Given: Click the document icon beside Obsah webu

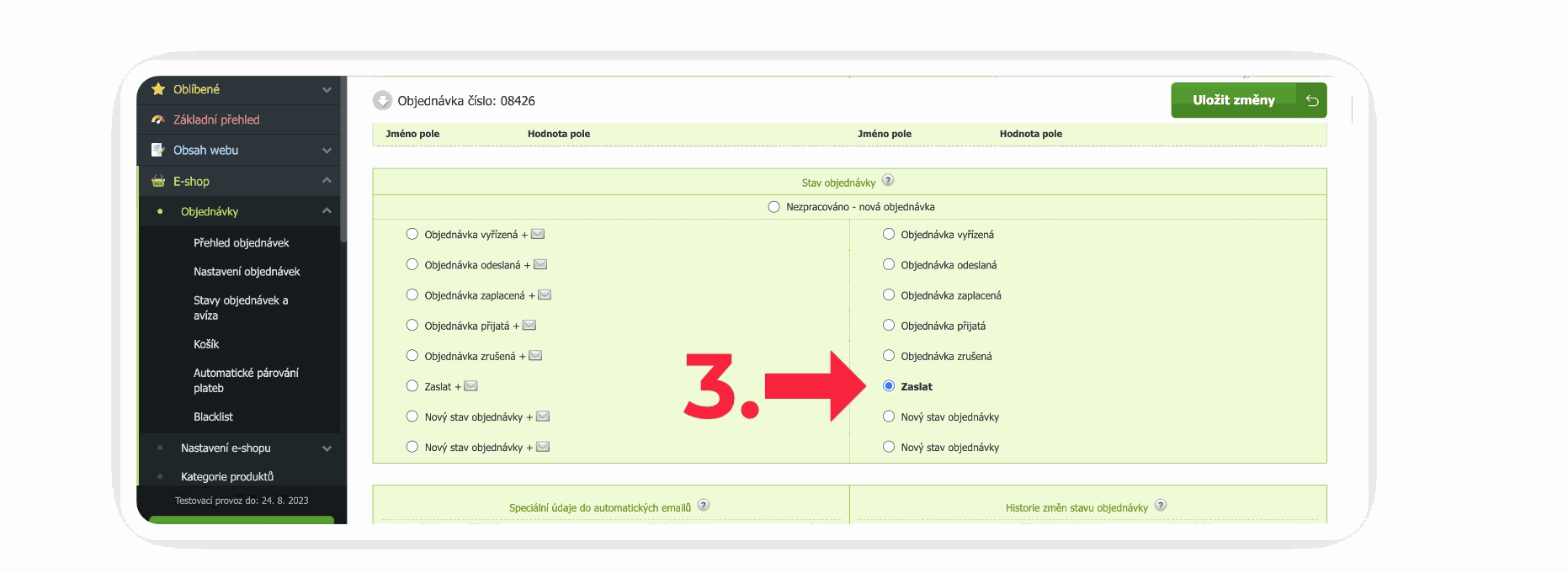Looking at the screenshot, I should (x=157, y=150).
